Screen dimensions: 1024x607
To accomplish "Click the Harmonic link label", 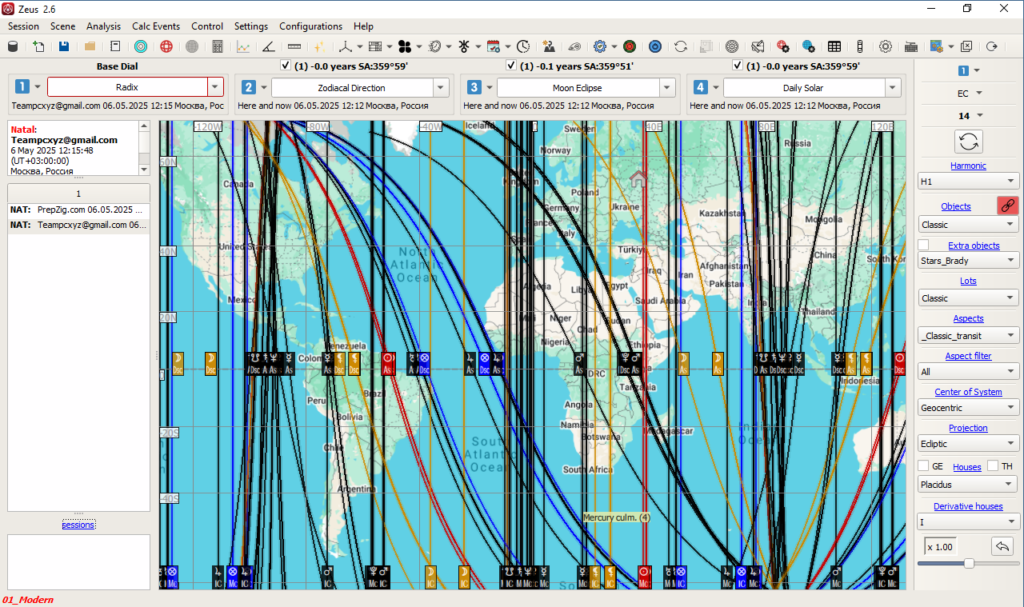I will (x=967, y=165).
